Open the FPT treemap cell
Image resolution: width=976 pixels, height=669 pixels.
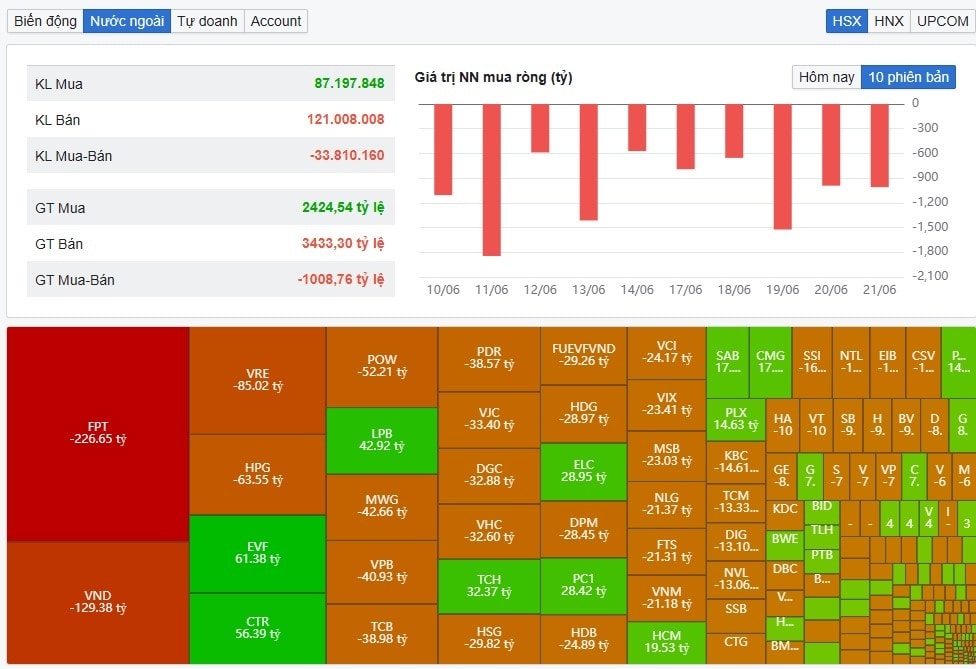pyautogui.click(x=98, y=434)
